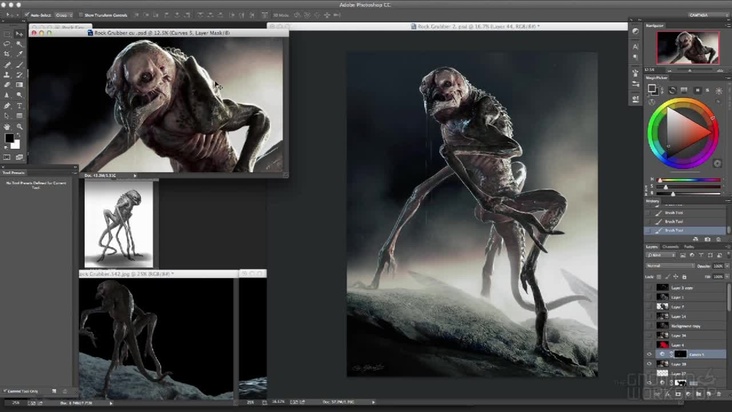Open the Normal blend mode dropdown
The image size is (732, 412).
[671, 265]
